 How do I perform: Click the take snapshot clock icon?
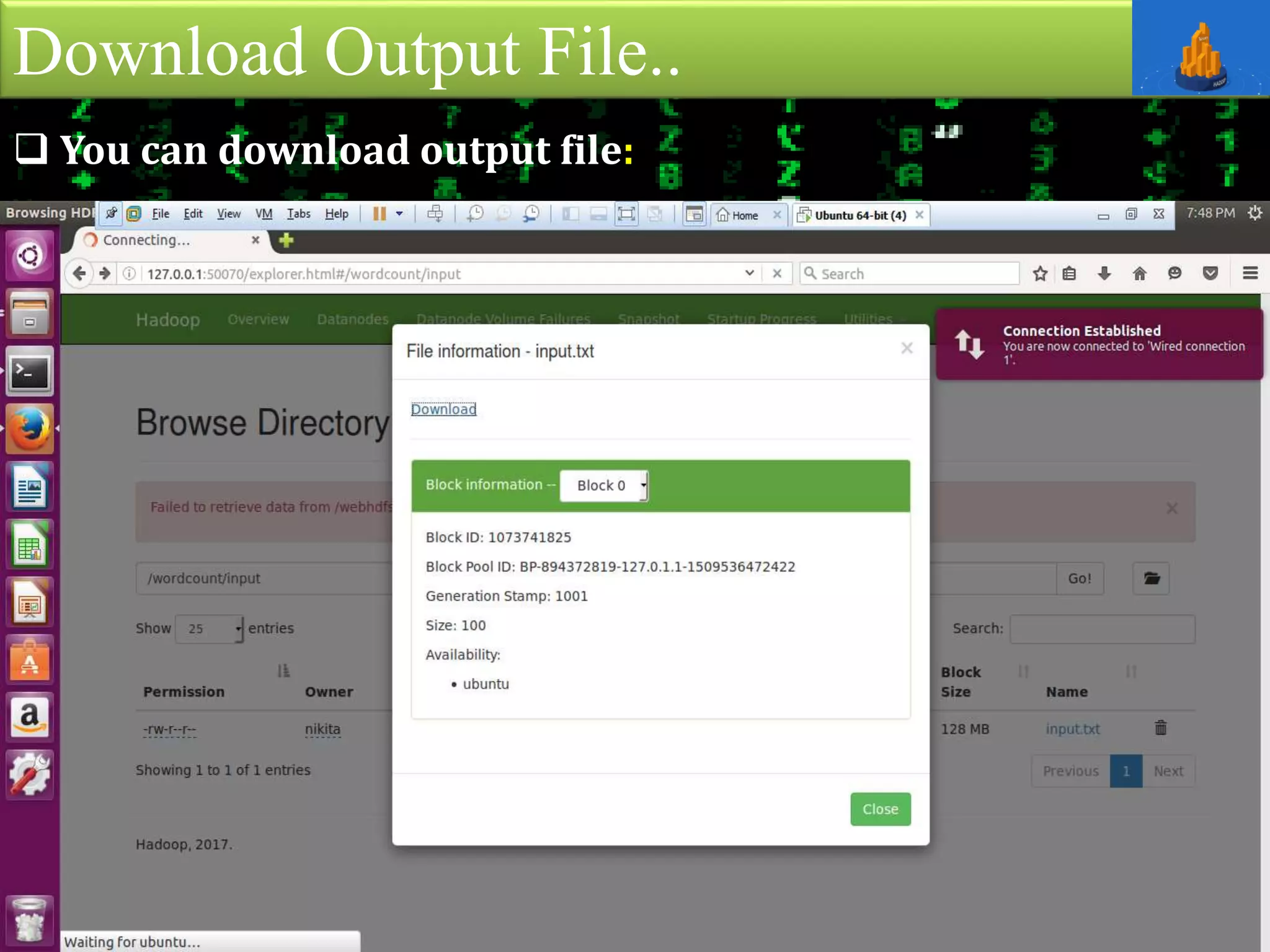[x=475, y=214]
